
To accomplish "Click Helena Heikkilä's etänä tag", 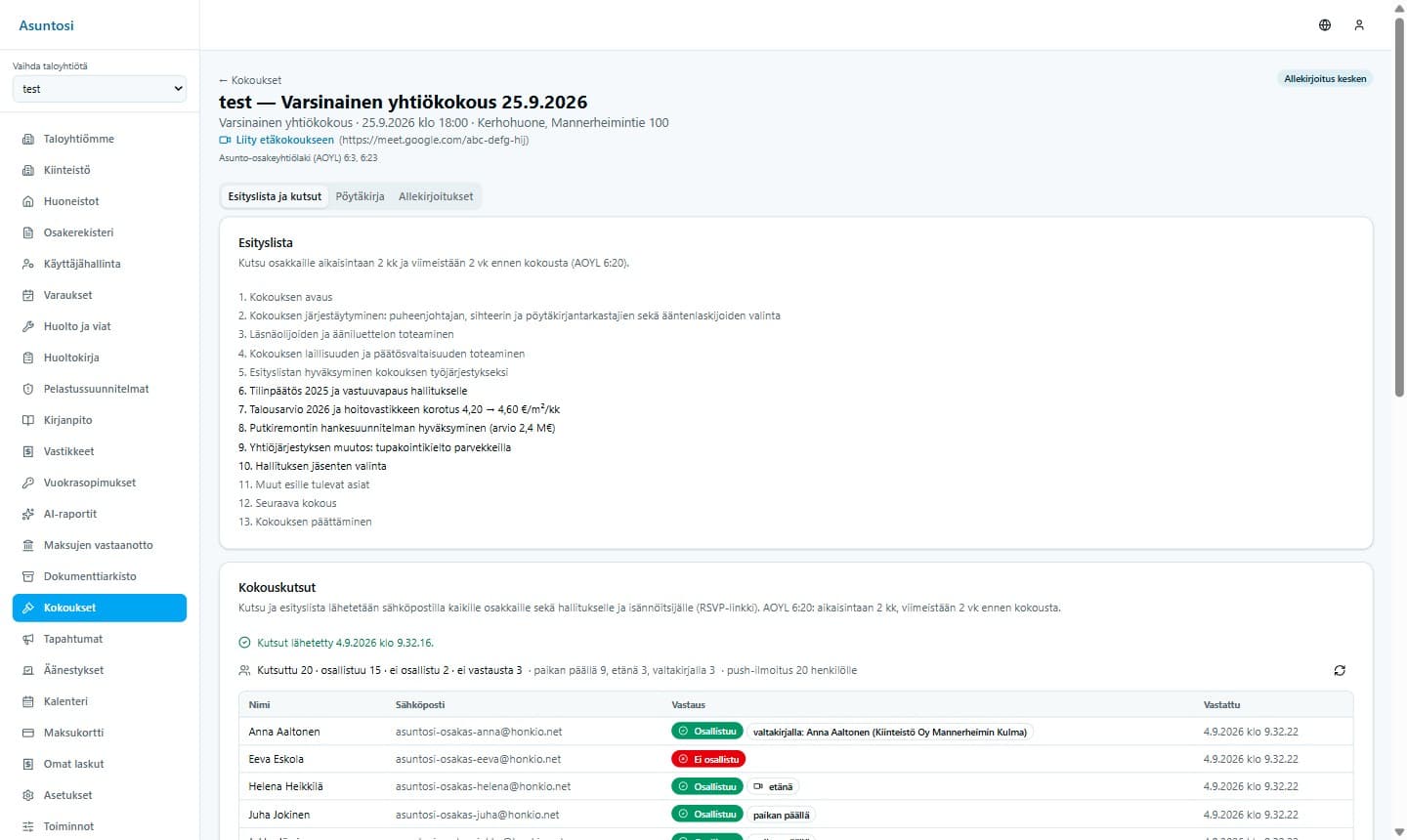I will click(x=773, y=786).
